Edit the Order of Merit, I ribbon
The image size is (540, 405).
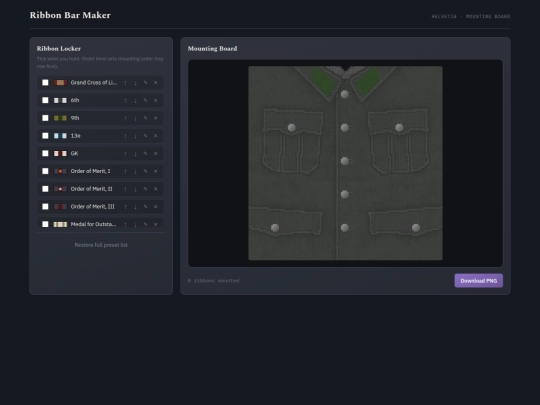145,171
